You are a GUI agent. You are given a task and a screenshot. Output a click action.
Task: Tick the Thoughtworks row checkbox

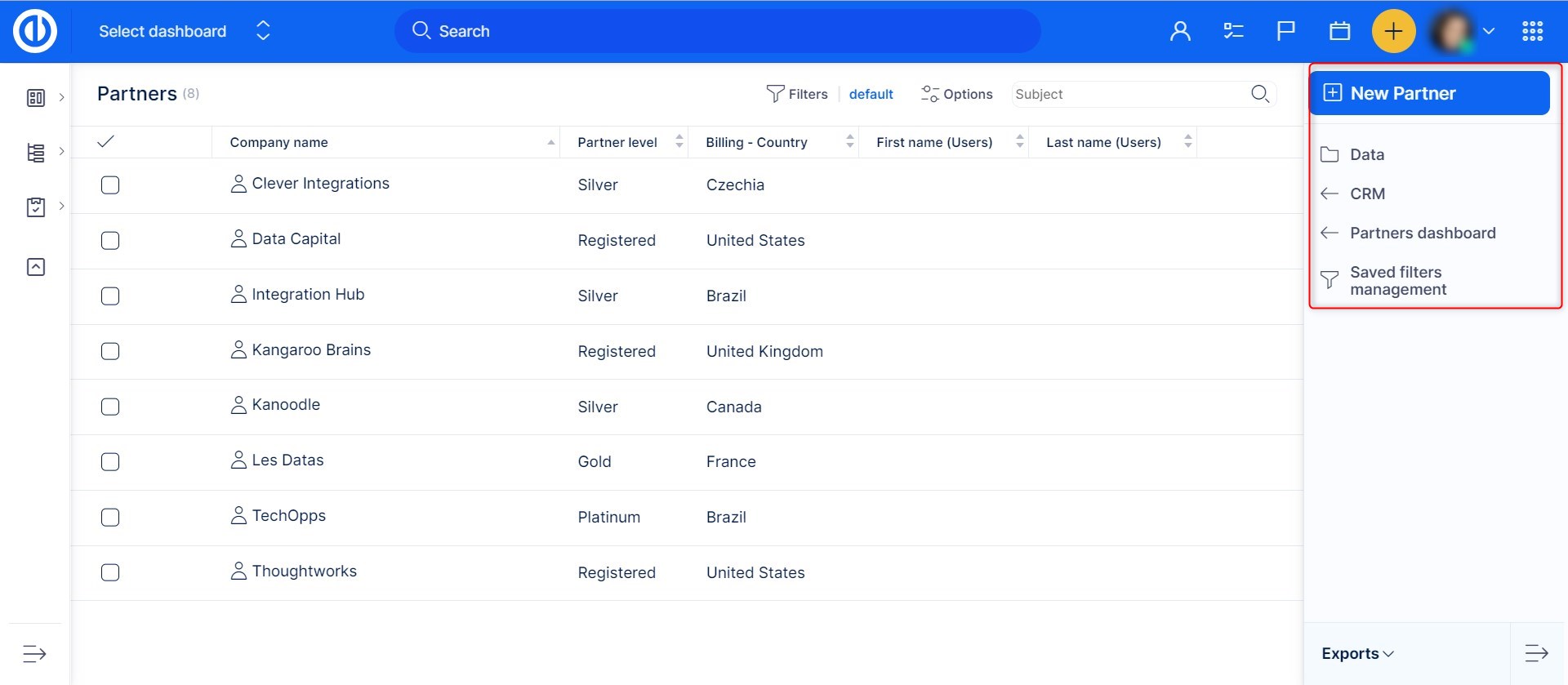pyautogui.click(x=110, y=573)
